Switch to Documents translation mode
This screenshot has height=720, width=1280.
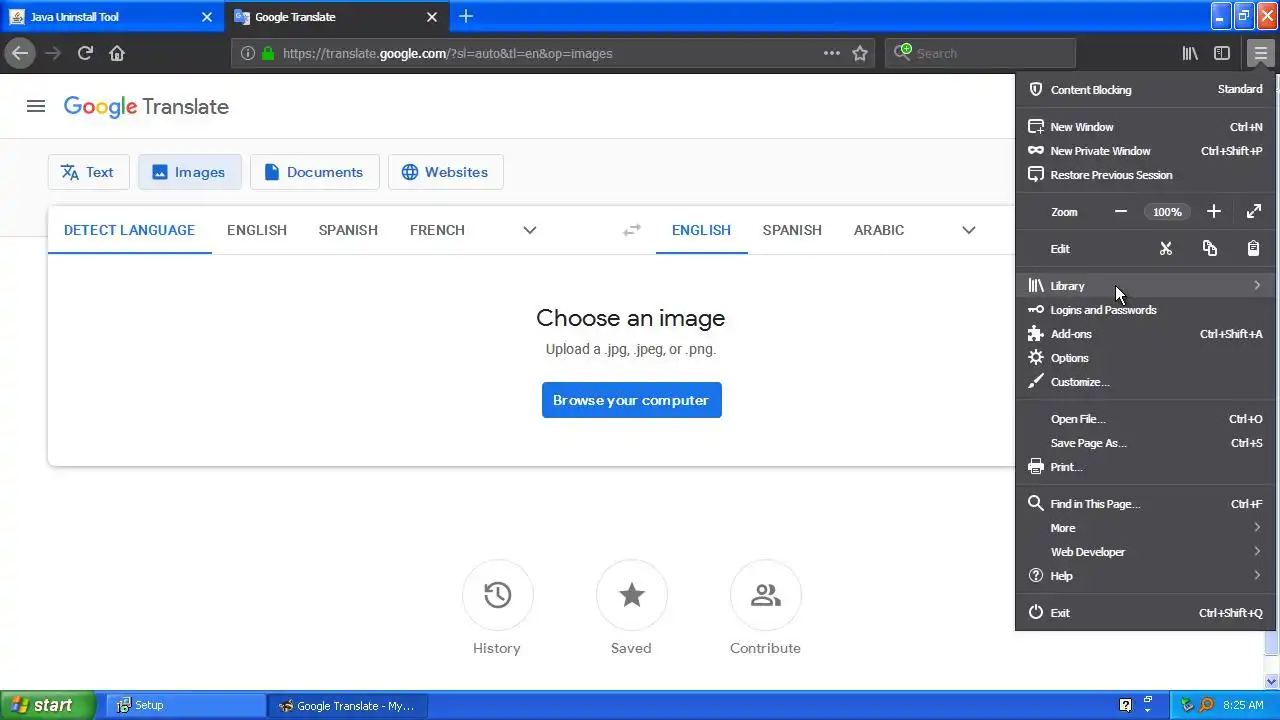click(314, 172)
